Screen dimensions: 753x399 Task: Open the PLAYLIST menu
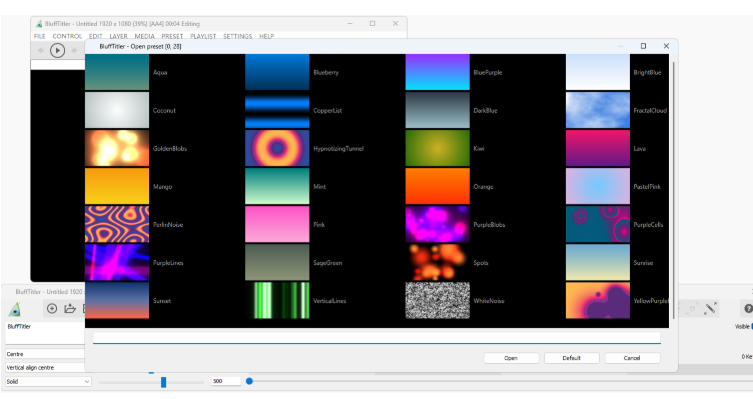coord(203,36)
